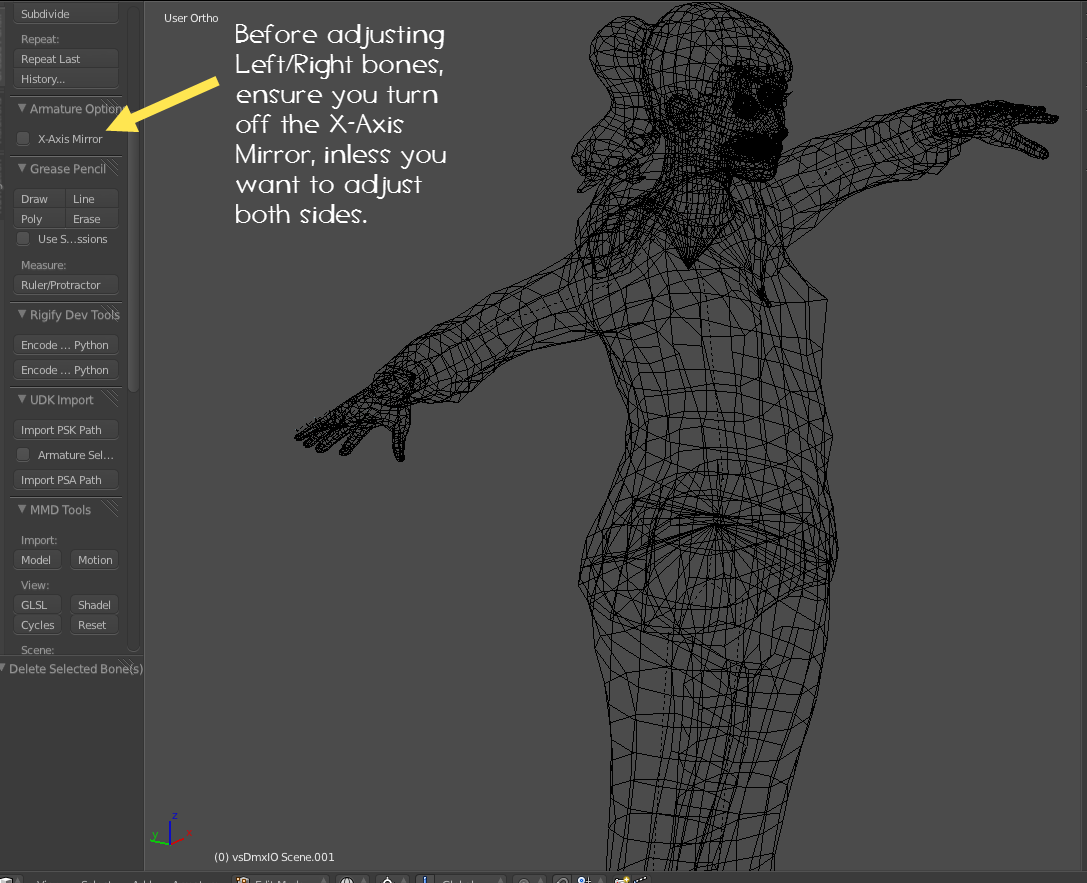
Task: Collapse the Armature Options panel
Action: [x=22, y=109]
